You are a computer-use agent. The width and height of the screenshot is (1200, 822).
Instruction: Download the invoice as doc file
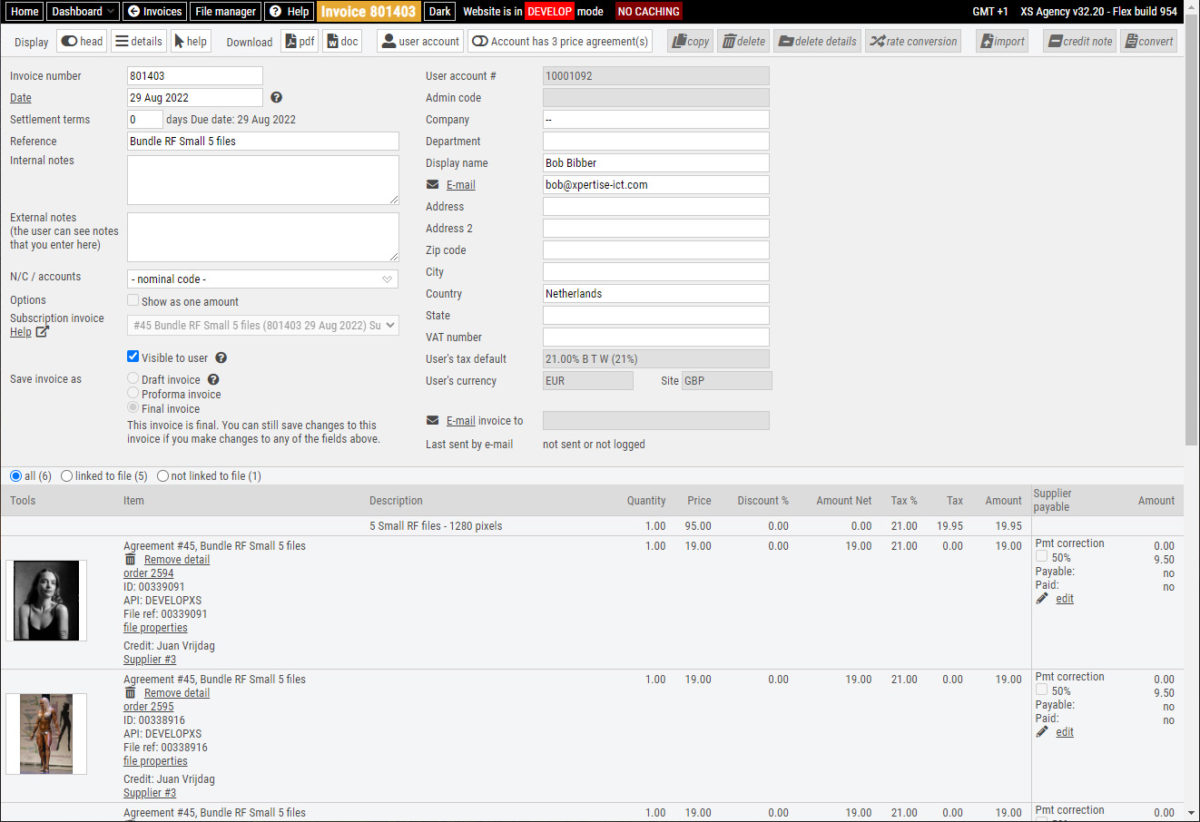click(x=342, y=42)
